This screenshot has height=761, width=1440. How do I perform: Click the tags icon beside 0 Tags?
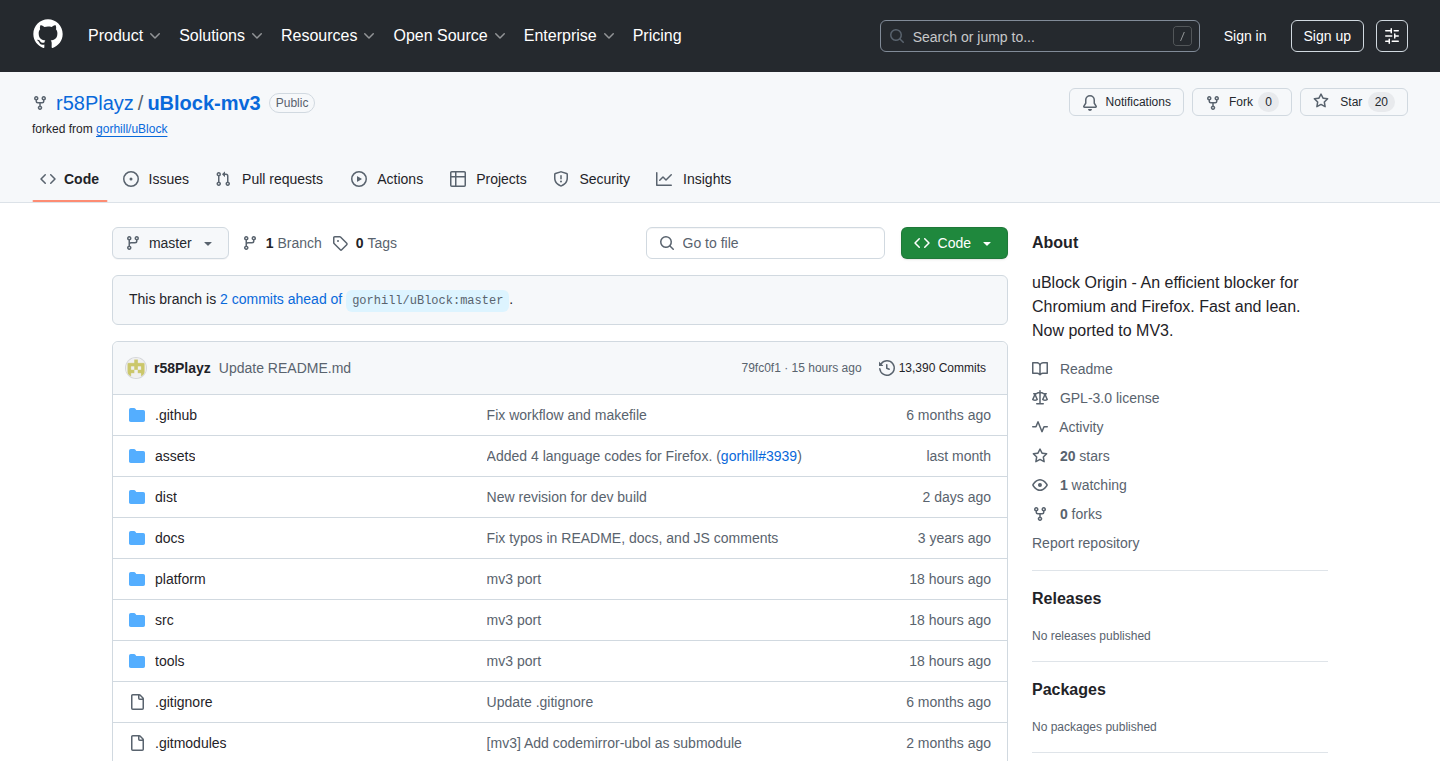coord(341,243)
